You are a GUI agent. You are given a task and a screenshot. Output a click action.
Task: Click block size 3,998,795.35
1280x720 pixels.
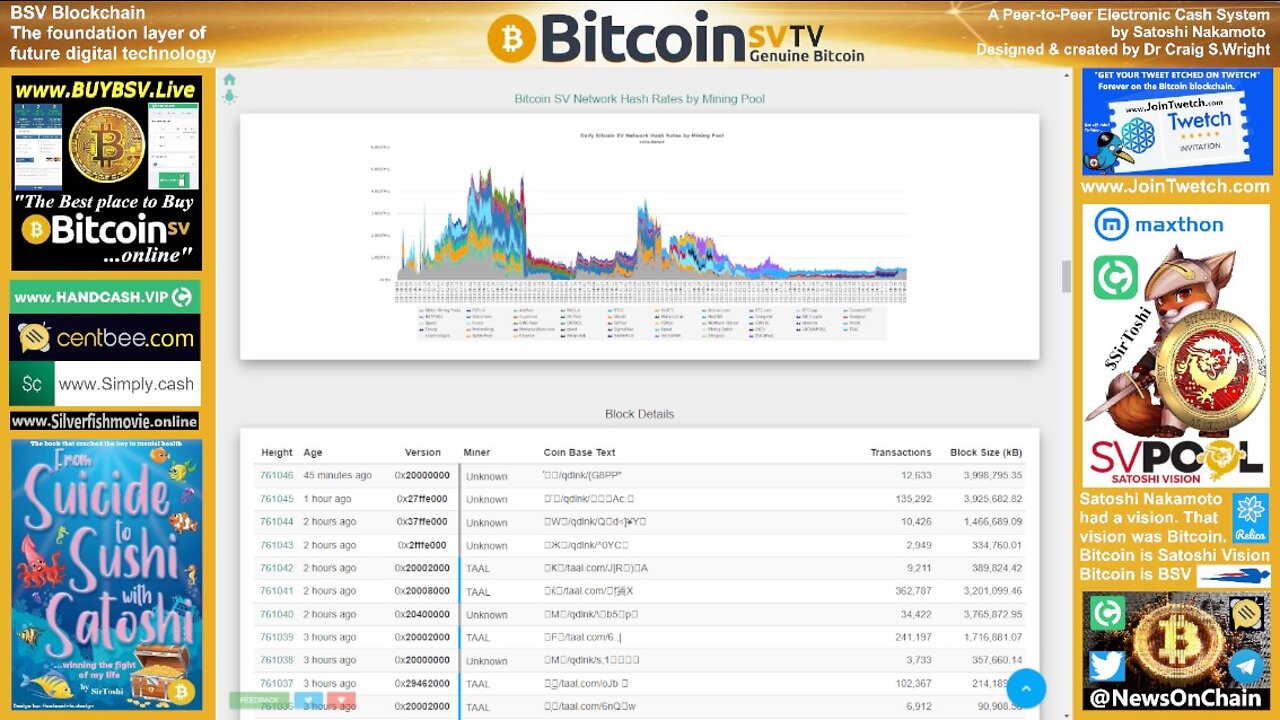click(993, 476)
